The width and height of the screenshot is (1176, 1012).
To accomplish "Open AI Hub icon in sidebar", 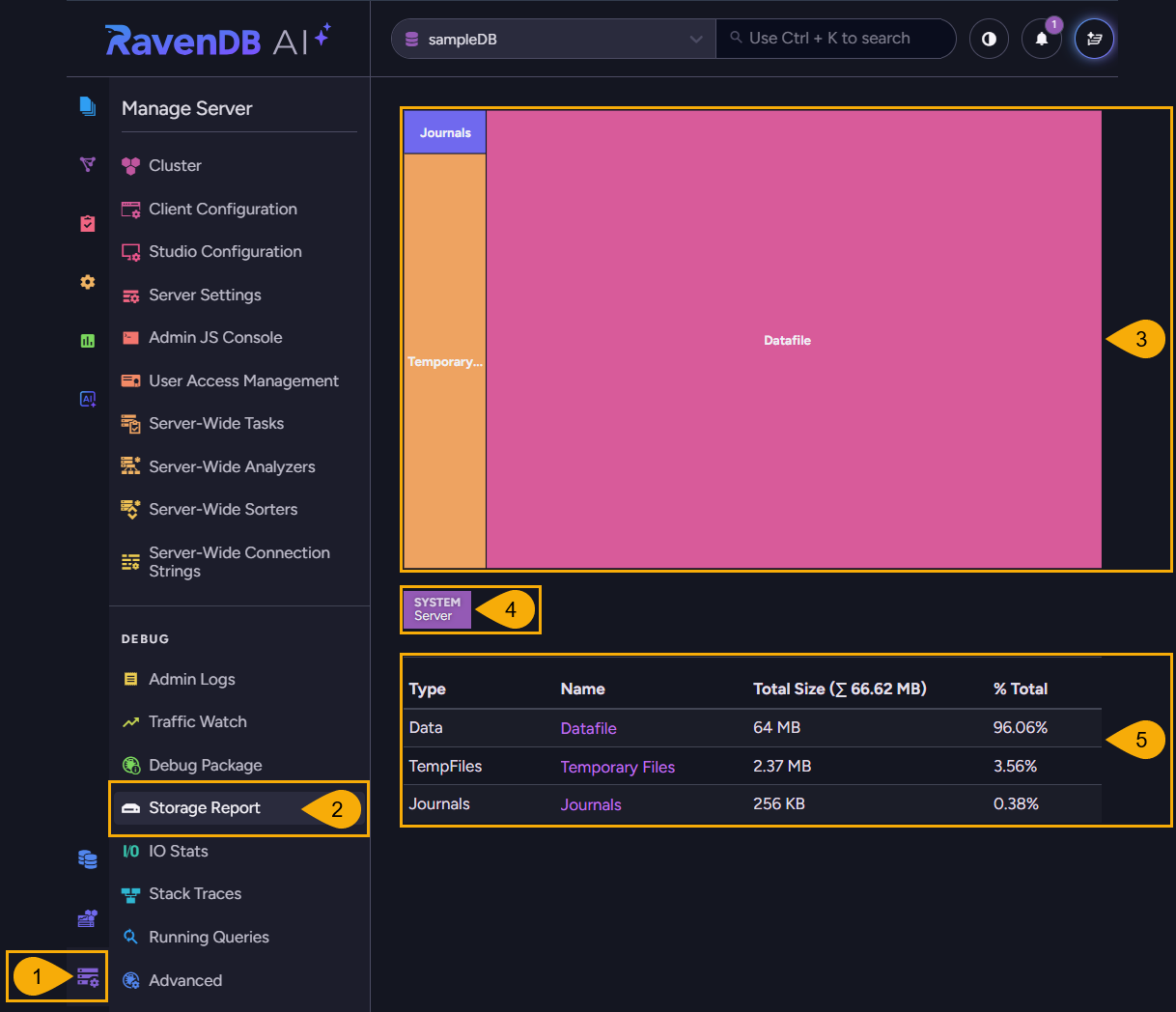I will click(87, 399).
